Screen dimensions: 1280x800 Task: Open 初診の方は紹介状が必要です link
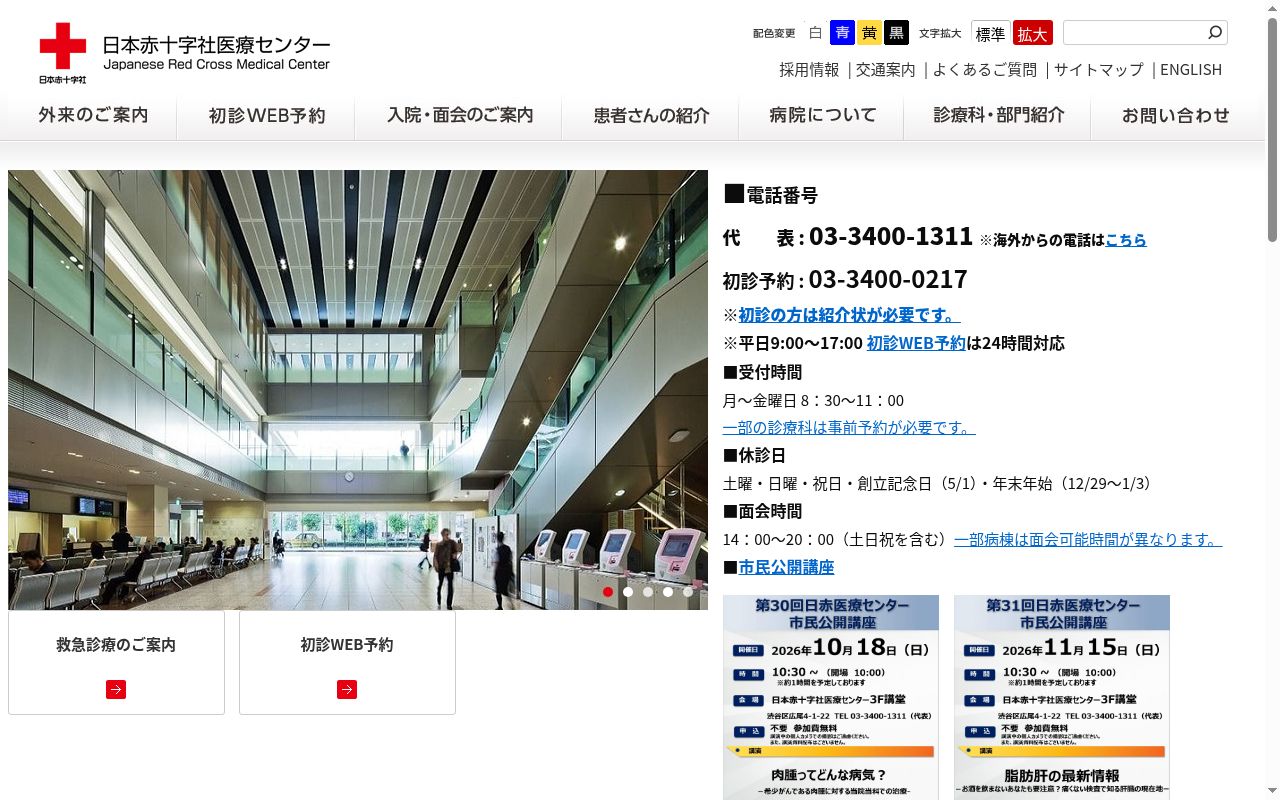click(849, 315)
